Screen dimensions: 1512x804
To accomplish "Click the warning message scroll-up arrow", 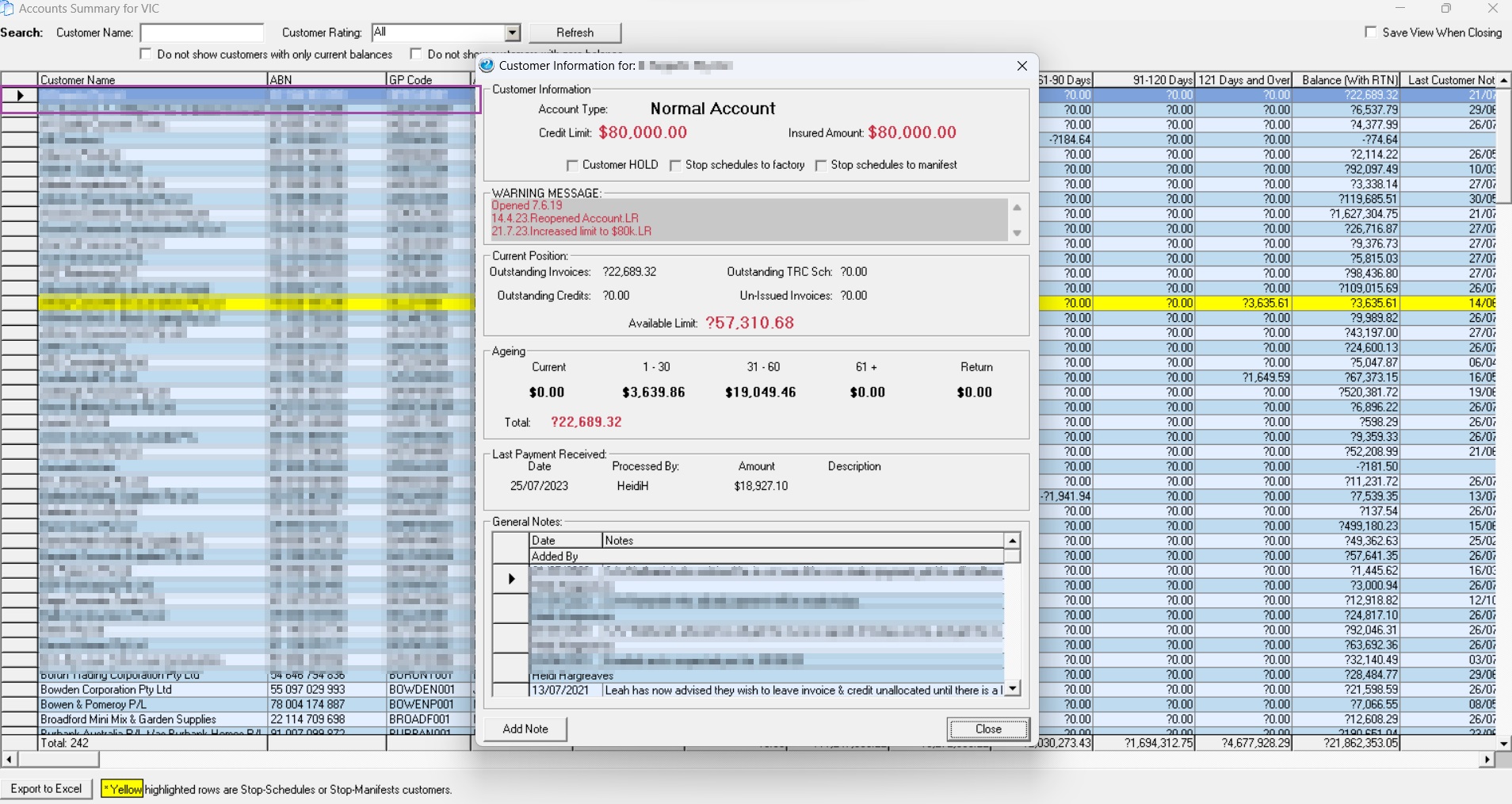I will [1017, 206].
